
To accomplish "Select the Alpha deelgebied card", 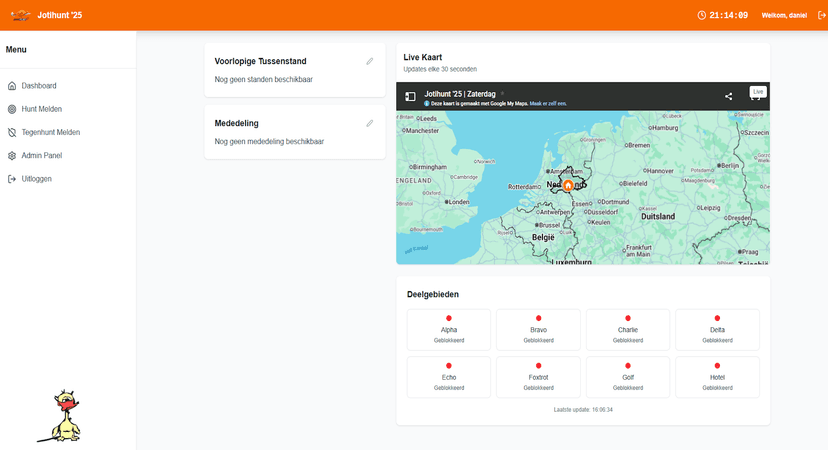I will [x=448, y=329].
